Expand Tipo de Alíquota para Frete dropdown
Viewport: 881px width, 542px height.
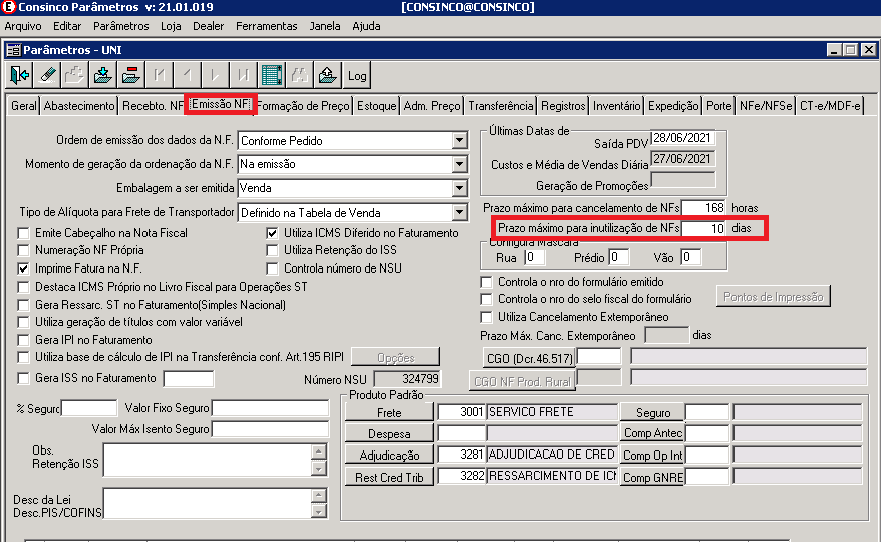click(x=459, y=212)
